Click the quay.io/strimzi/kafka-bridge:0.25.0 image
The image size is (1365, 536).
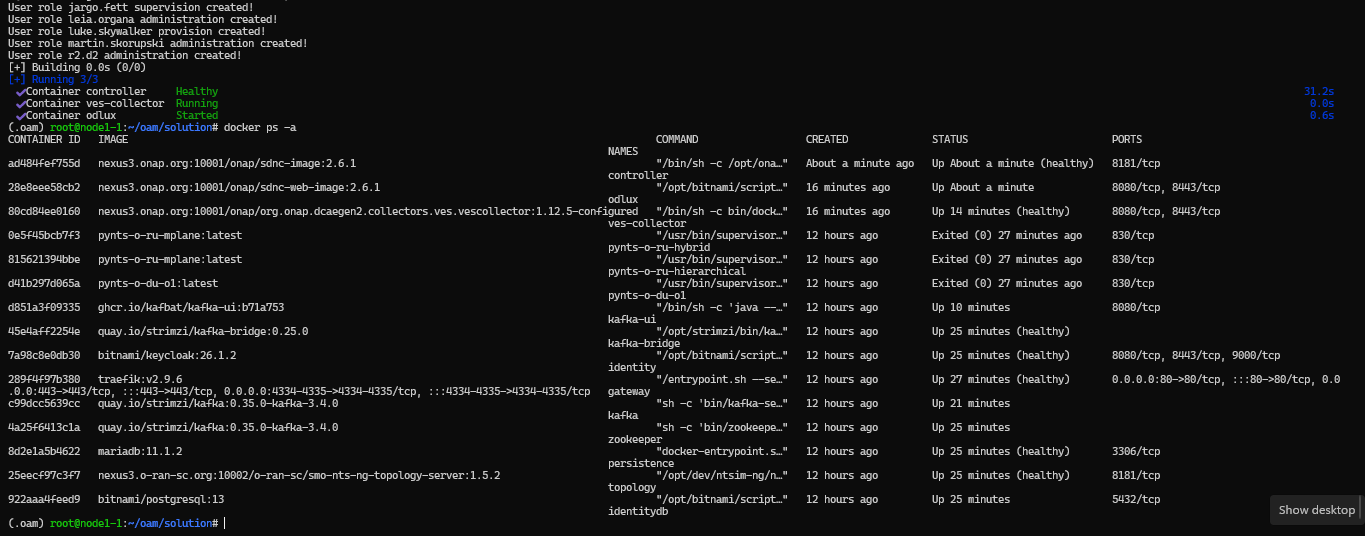click(203, 331)
